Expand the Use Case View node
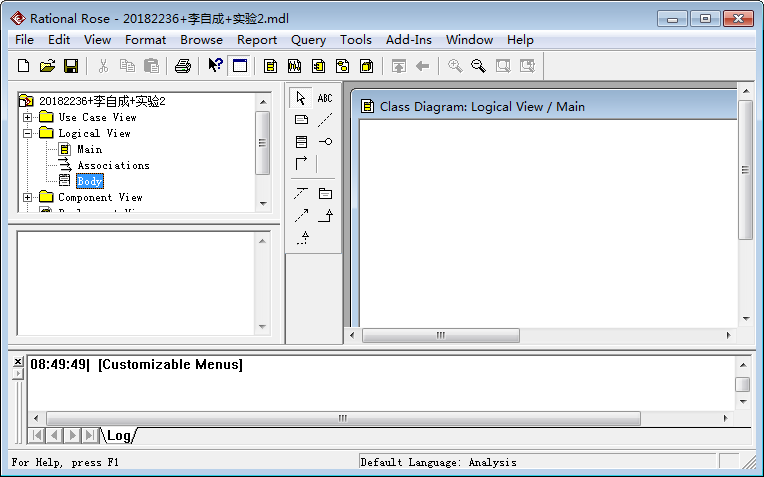764x477 pixels. click(x=27, y=117)
